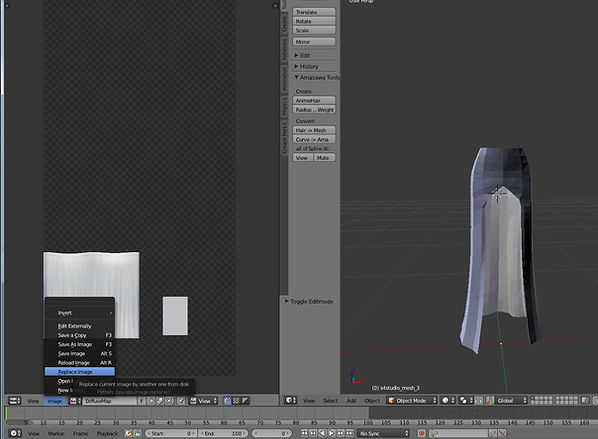Screen dimensions: 598x439
Task: Open Playback menu in timeline header
Action: (107, 433)
